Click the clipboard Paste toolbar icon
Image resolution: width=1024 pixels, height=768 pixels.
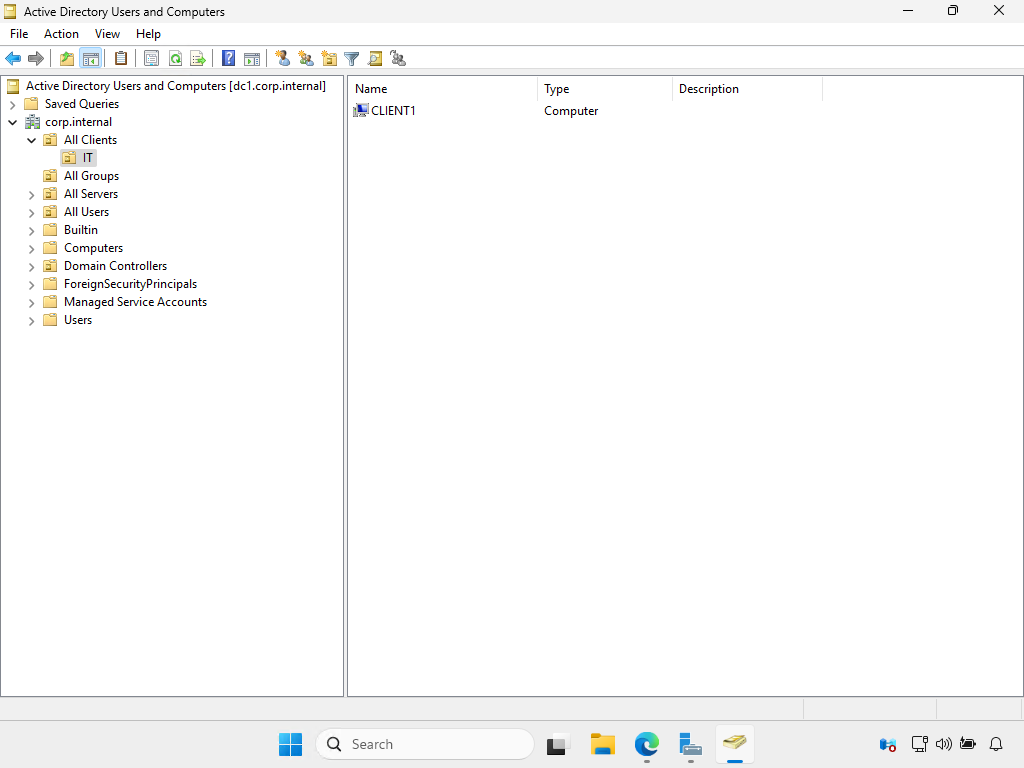(x=121, y=59)
